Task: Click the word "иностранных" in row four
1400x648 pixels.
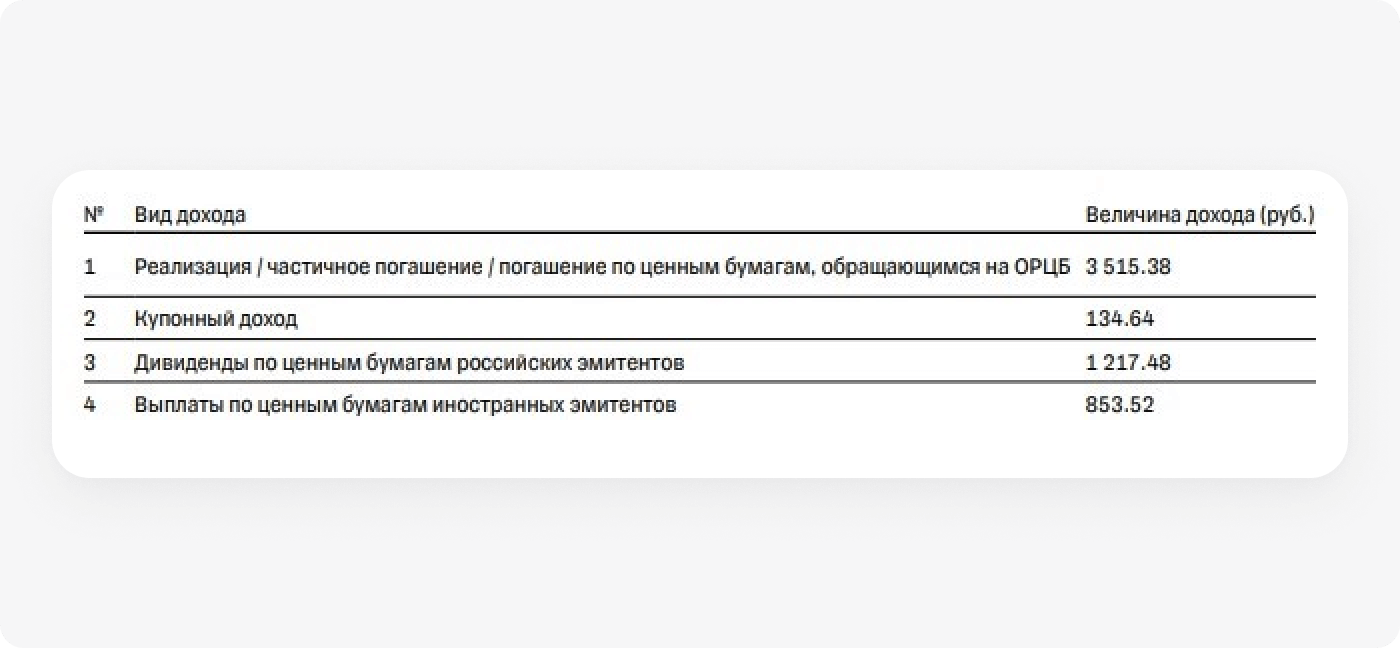Action: [x=494, y=406]
